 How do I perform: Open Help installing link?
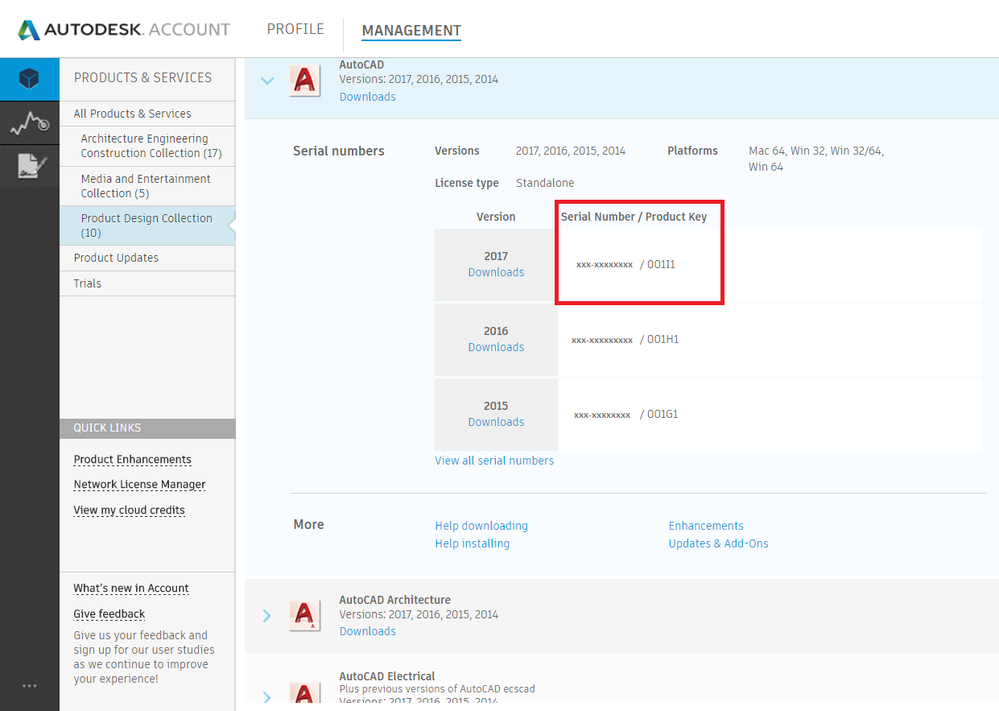(x=472, y=543)
